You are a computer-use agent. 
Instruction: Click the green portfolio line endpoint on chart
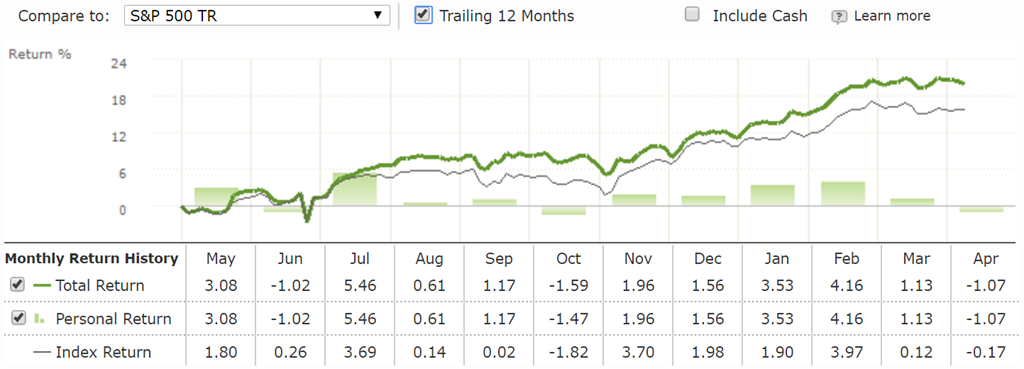click(x=963, y=83)
